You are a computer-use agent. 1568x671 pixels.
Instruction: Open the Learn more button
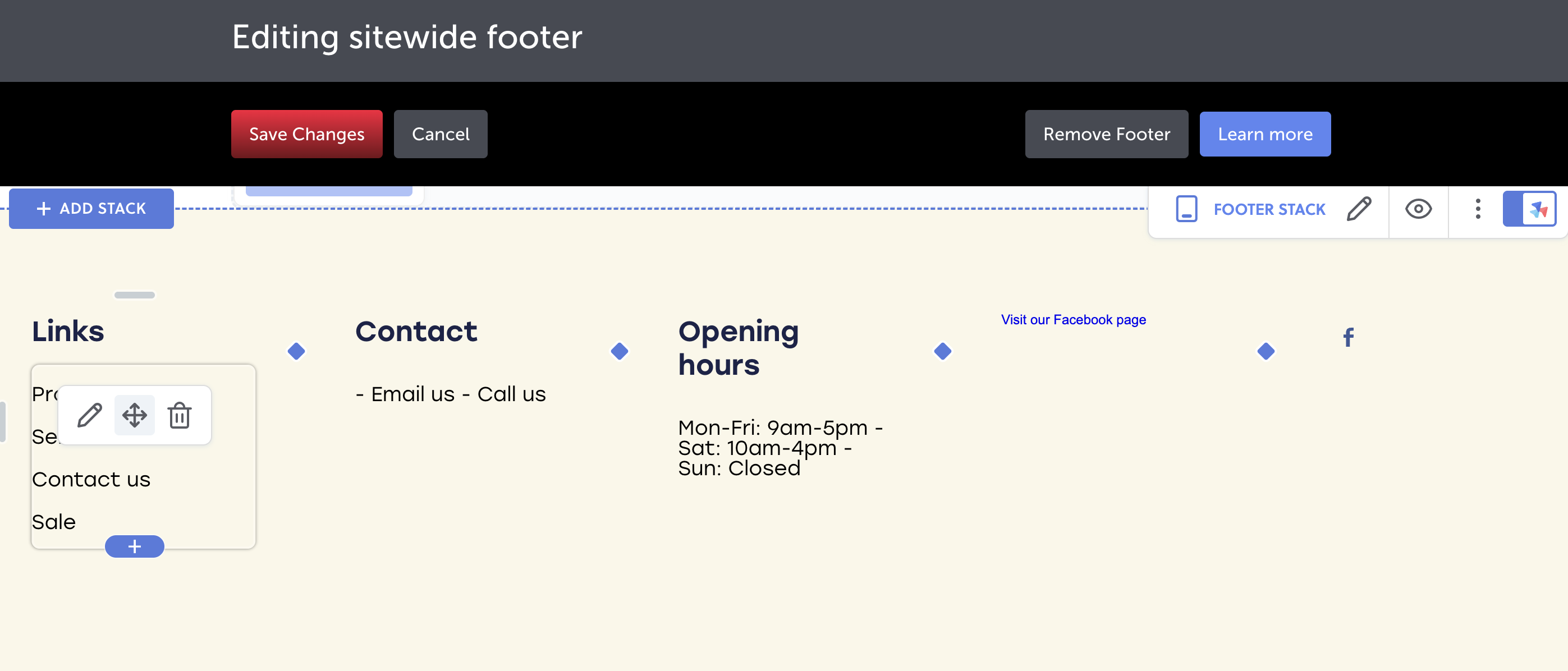click(x=1265, y=134)
